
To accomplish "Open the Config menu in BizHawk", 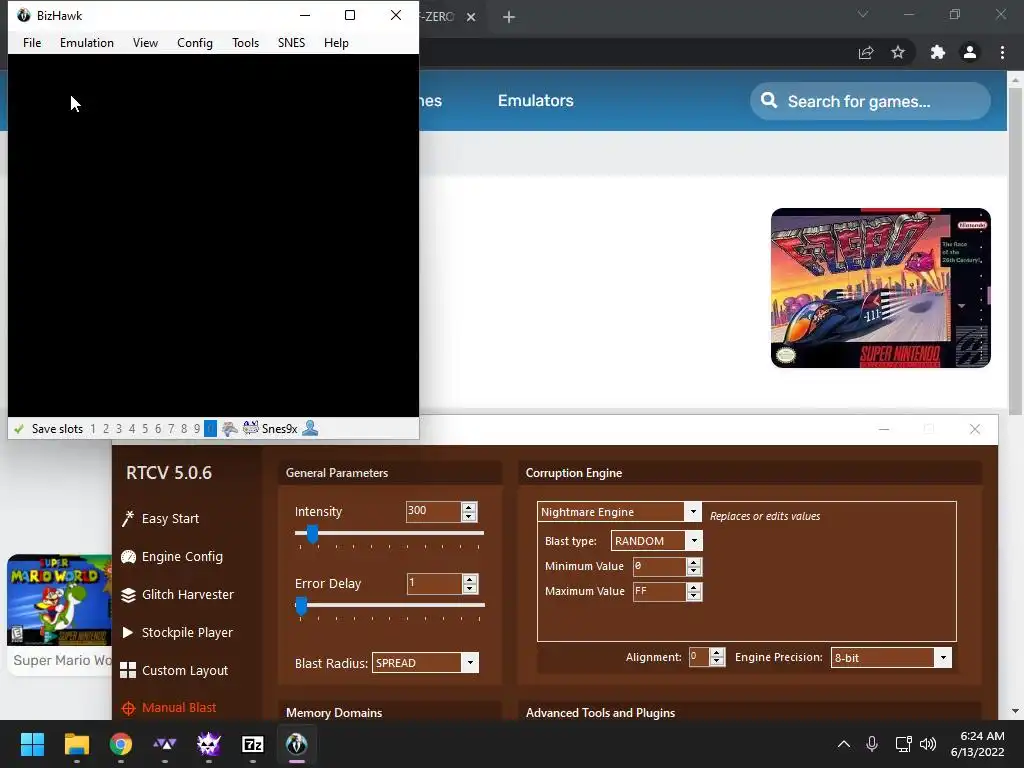I will [x=195, y=42].
